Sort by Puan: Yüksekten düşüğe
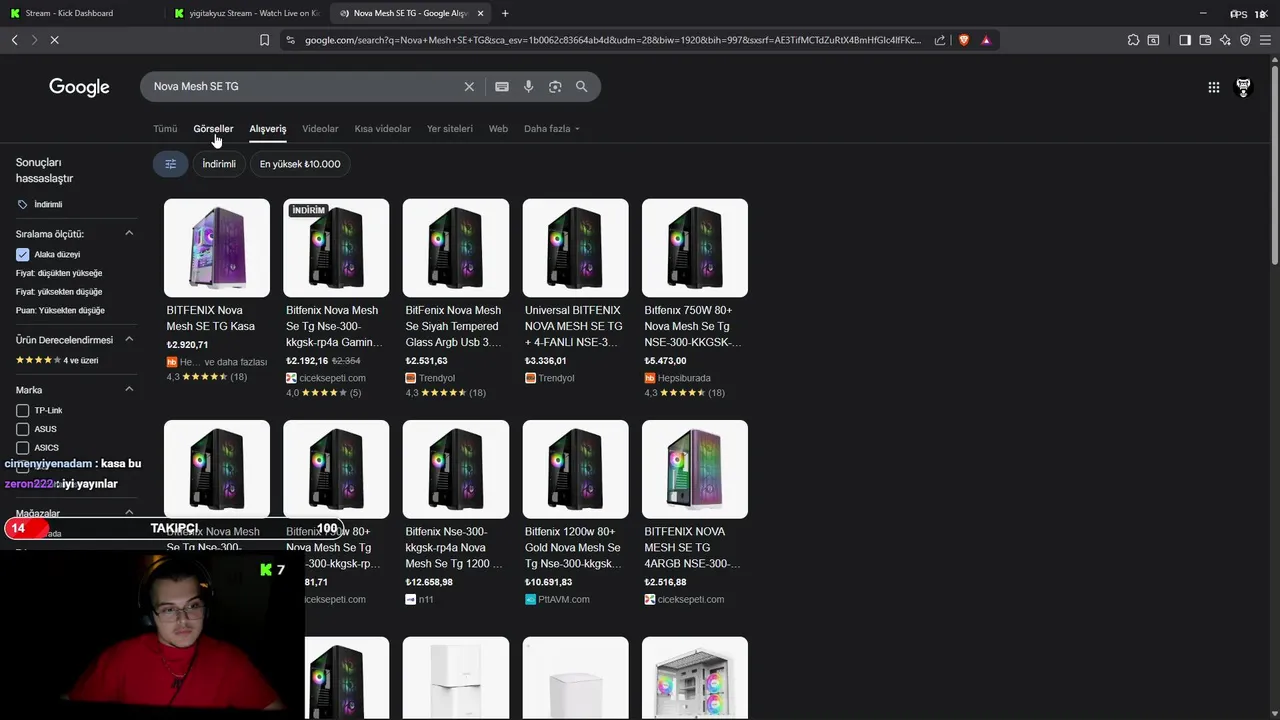This screenshot has height=720, width=1280. point(60,310)
